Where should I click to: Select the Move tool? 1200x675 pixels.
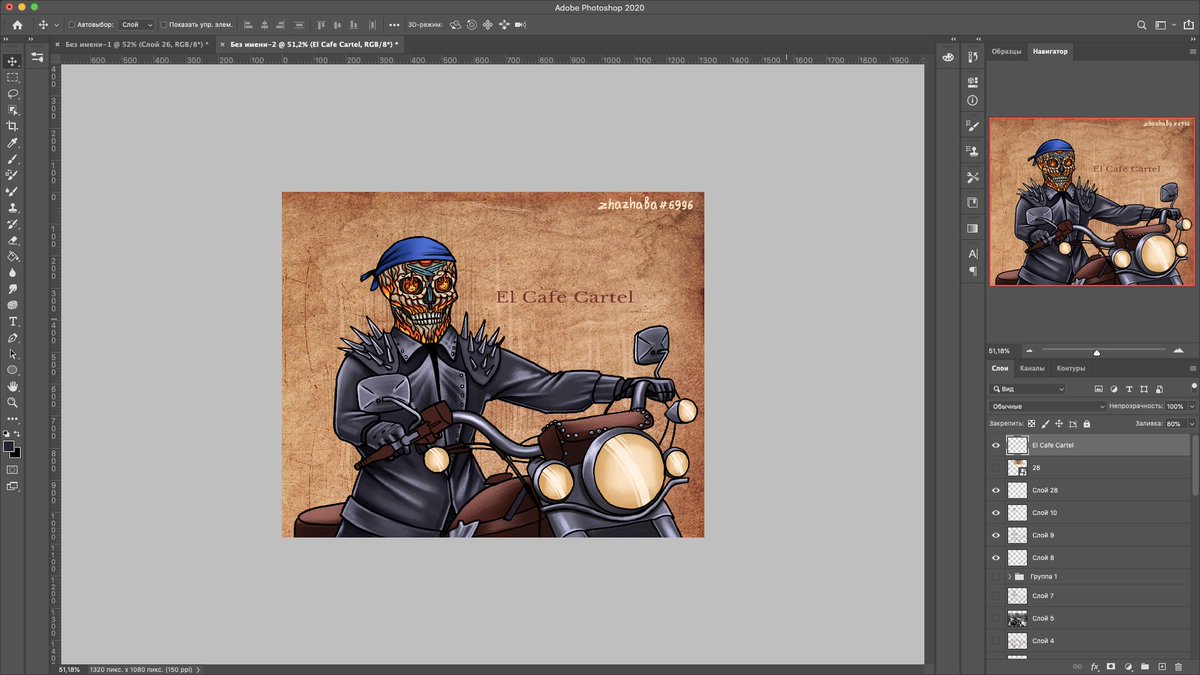(x=13, y=61)
